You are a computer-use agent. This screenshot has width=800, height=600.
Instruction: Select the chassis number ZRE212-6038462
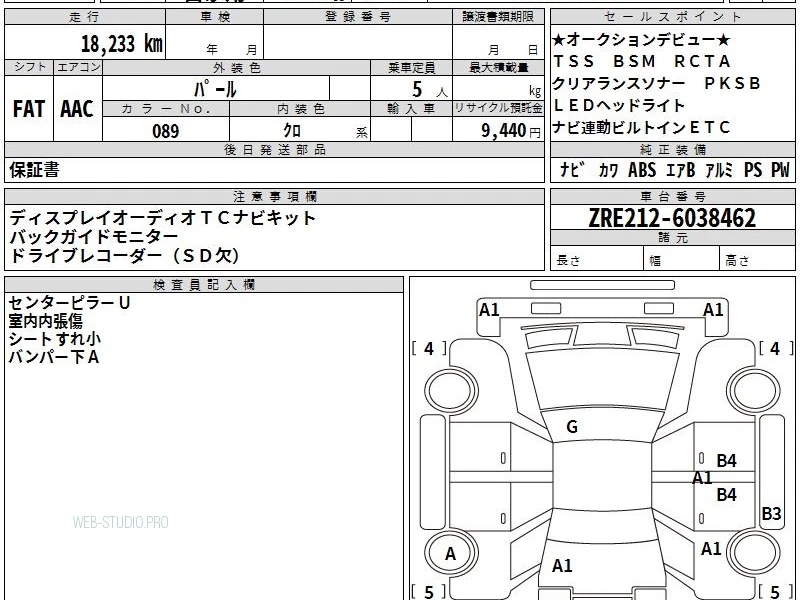click(672, 218)
